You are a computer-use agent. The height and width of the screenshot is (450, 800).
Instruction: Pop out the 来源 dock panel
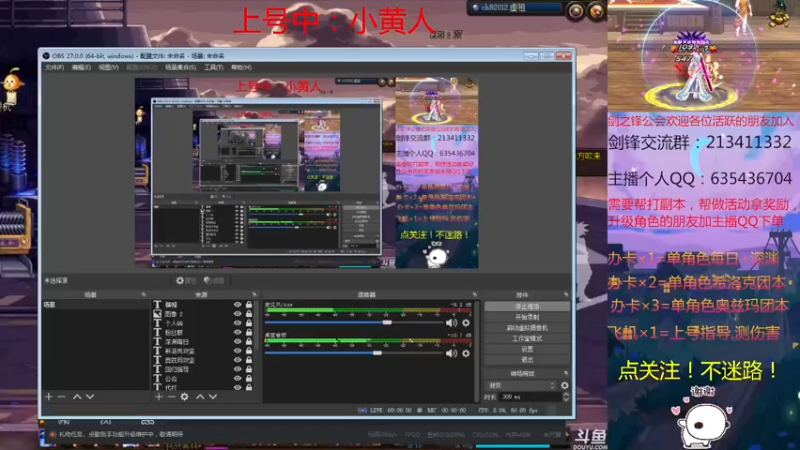pyautogui.click(x=254, y=295)
